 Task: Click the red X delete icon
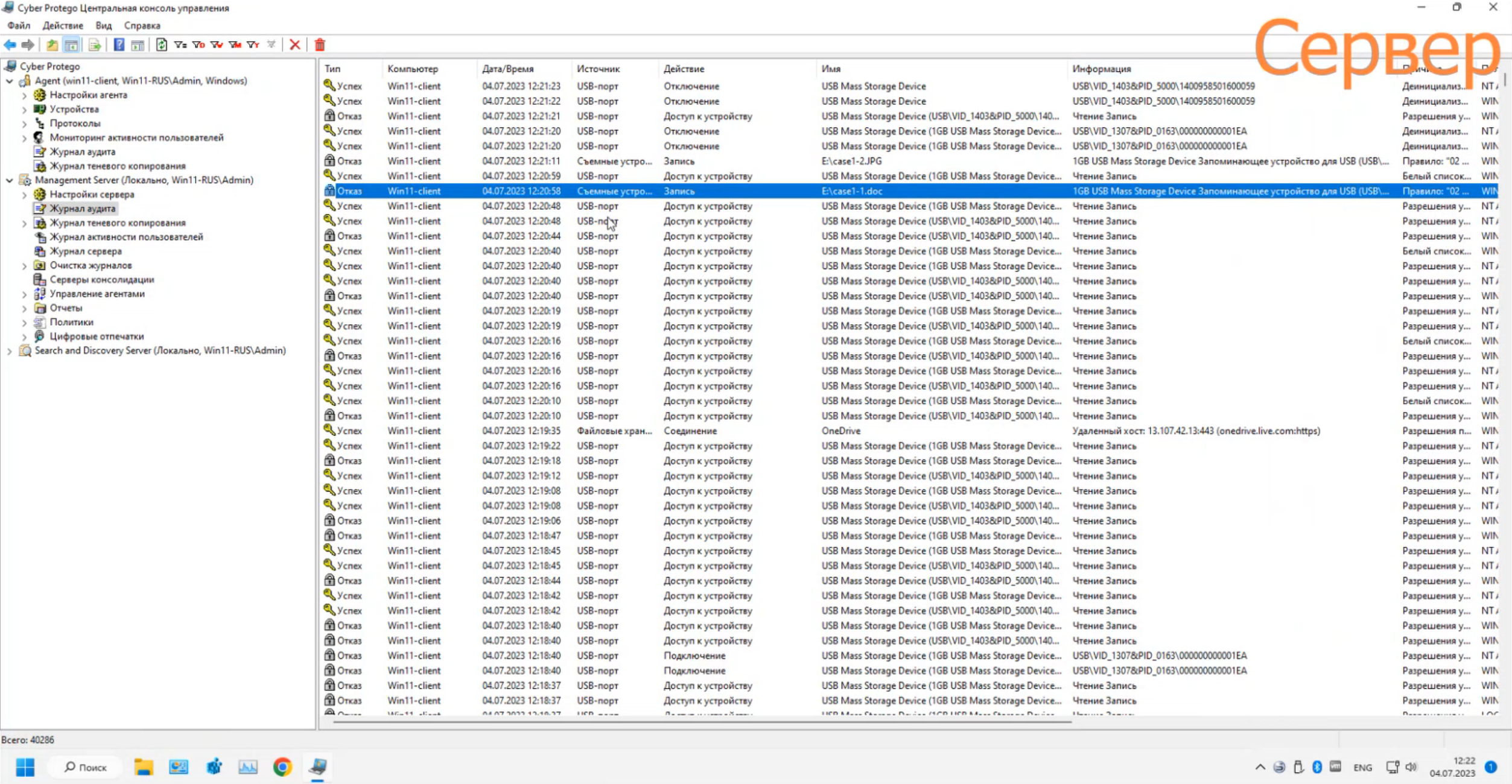pos(294,45)
